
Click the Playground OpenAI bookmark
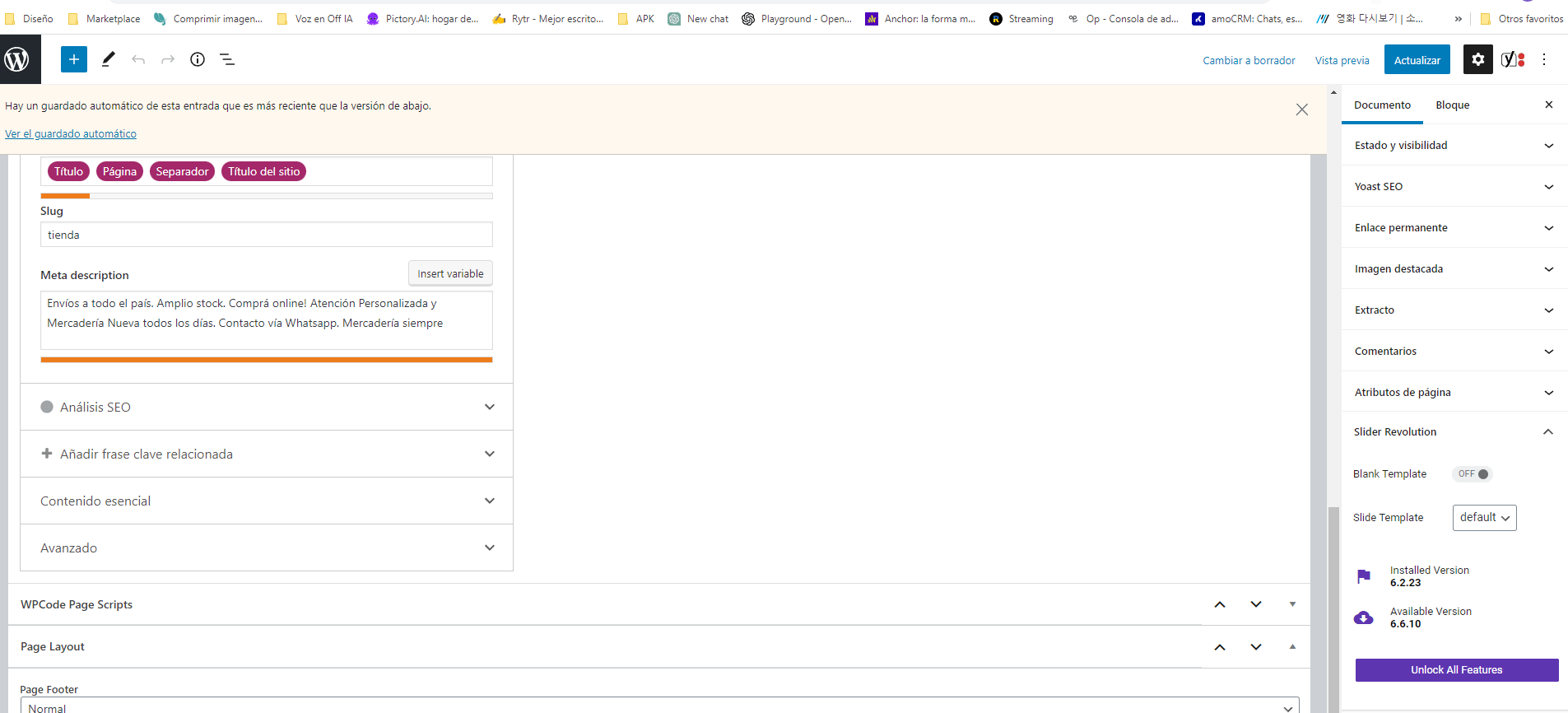797,18
